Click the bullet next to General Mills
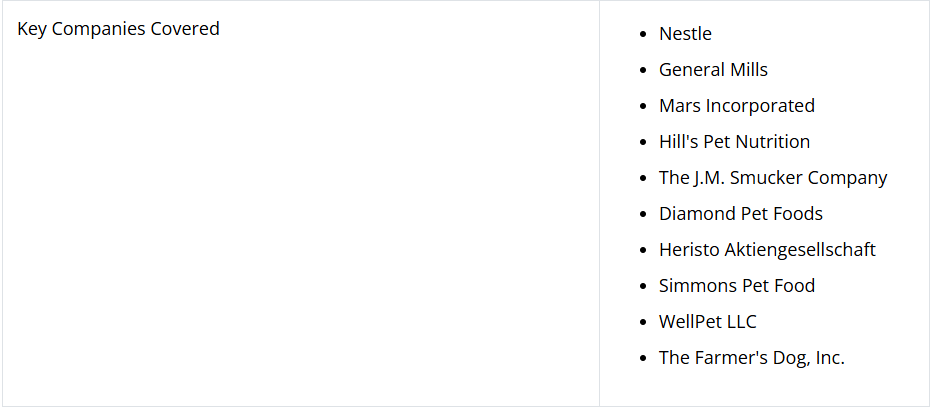The image size is (932, 408). [x=643, y=70]
